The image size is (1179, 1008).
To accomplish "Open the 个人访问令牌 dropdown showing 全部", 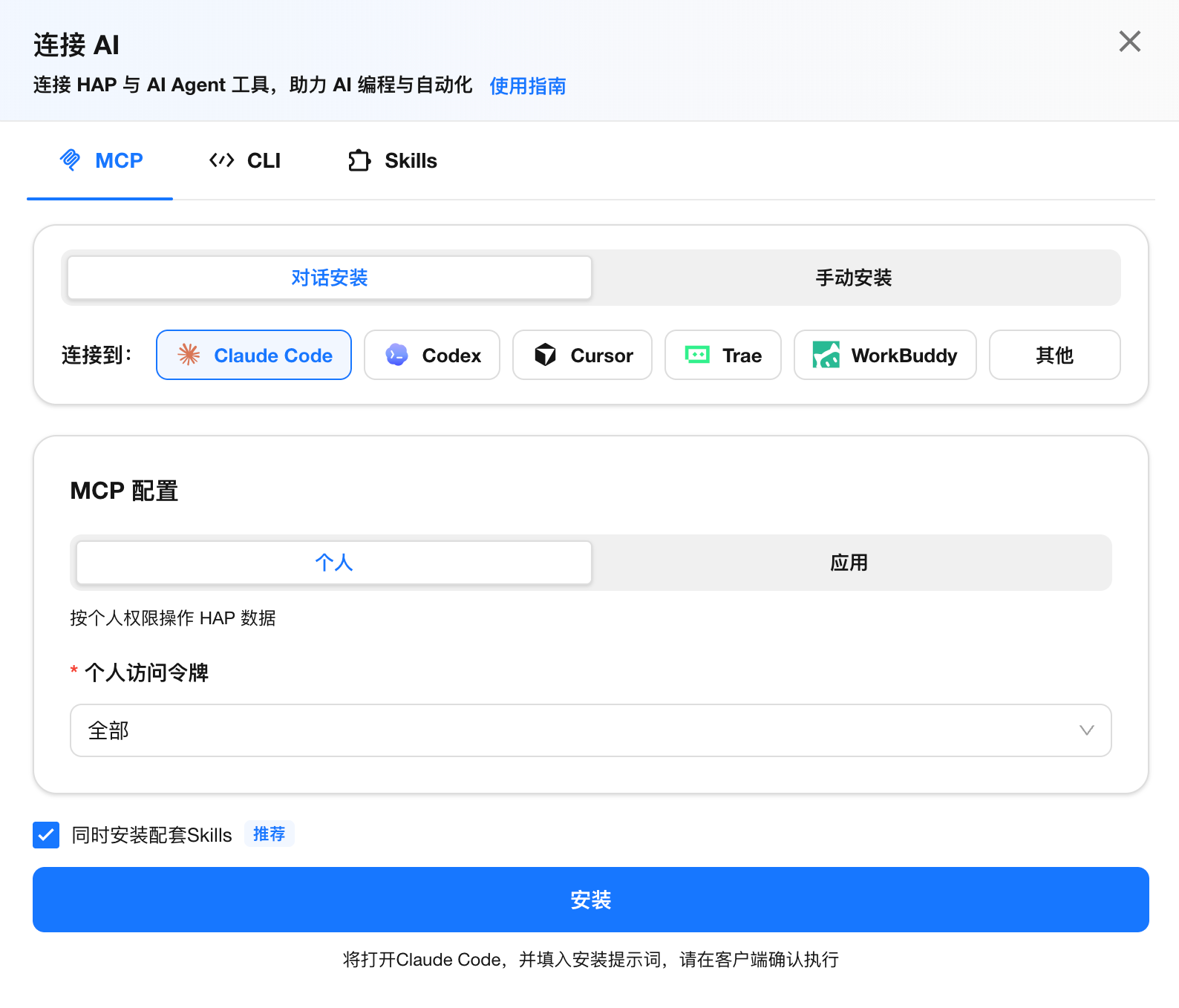I will point(591,730).
